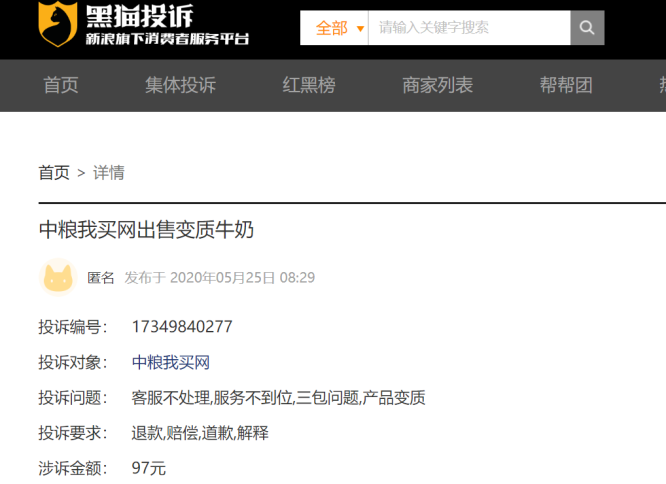Image resolution: width=666 pixels, height=484 pixels.
Task: Click the 详情 breadcrumb text
Action: tap(109, 173)
